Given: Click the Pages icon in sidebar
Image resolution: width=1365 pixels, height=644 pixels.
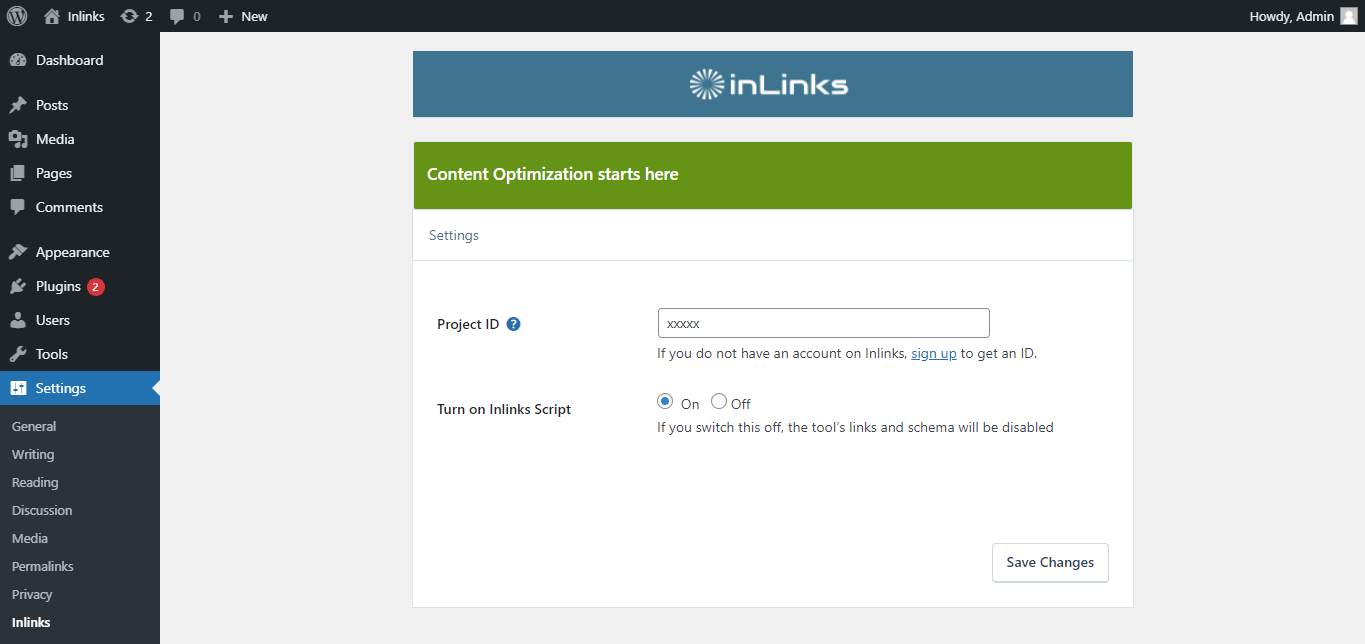Looking at the screenshot, I should (18, 173).
